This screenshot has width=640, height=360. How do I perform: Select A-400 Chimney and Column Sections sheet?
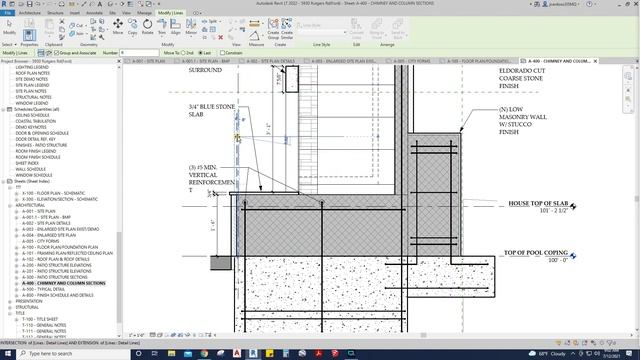coord(64,283)
